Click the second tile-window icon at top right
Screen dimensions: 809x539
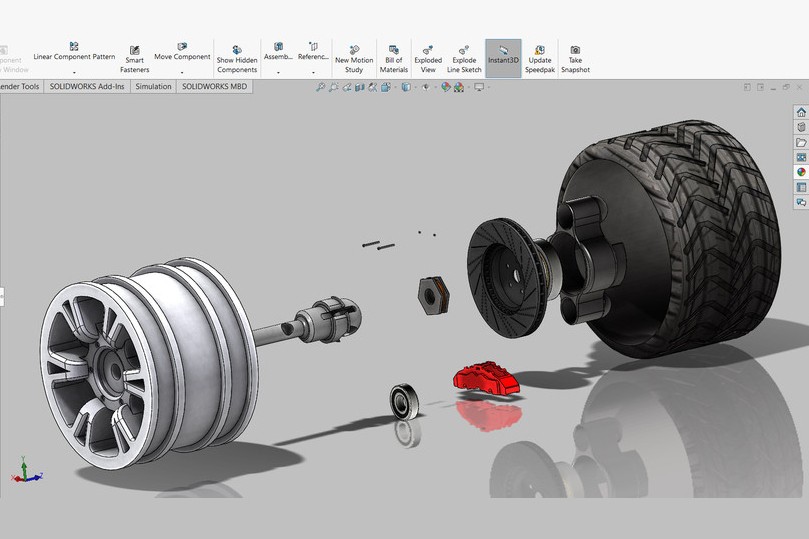pos(760,87)
